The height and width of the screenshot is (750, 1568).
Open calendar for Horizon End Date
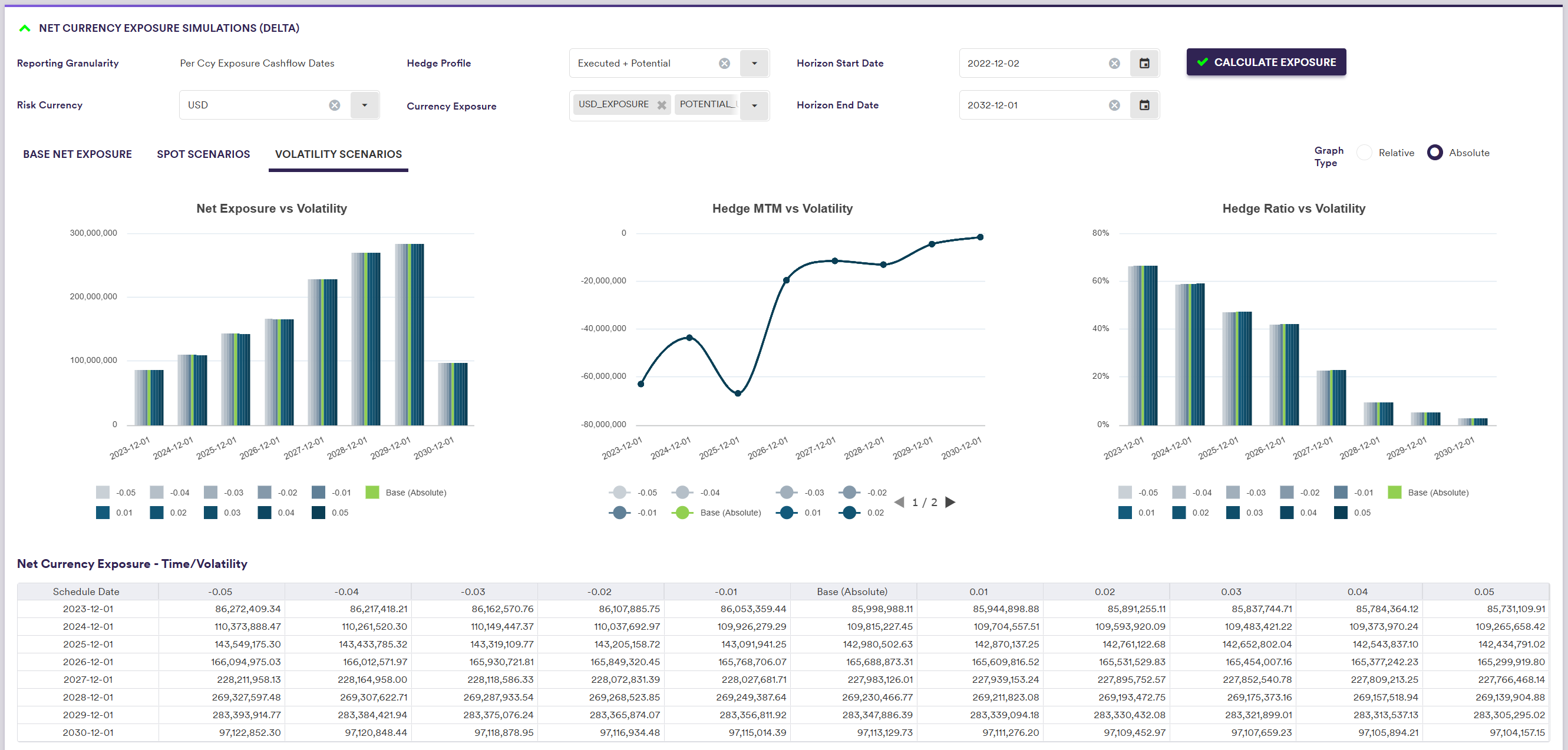(1144, 105)
